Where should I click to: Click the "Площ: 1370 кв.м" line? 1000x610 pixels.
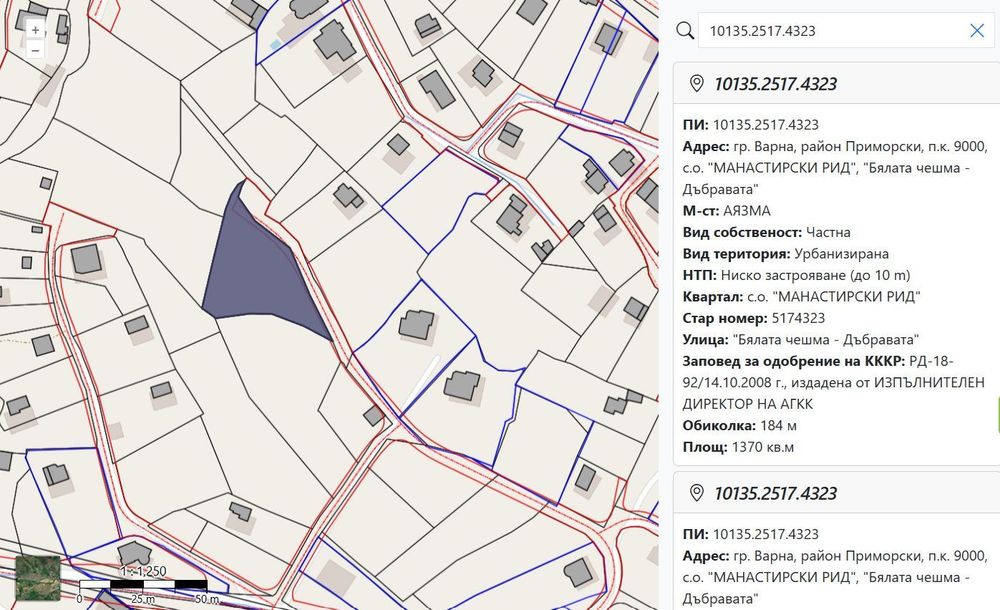738,447
